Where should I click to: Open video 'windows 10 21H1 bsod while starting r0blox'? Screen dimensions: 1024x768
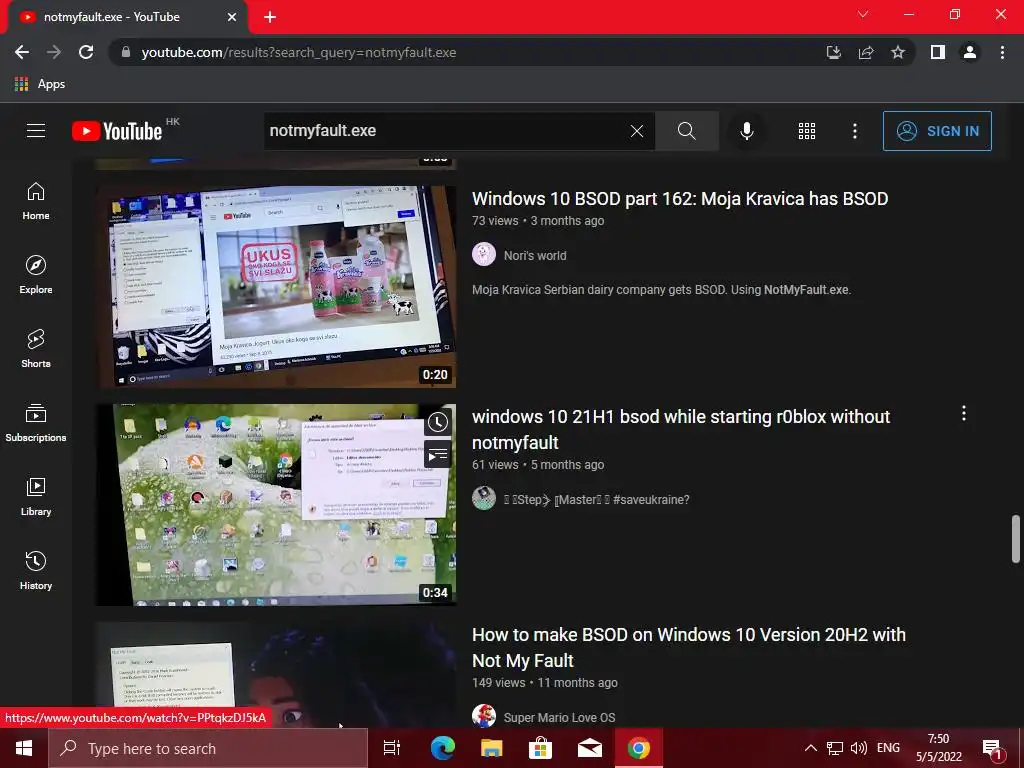tap(681, 429)
